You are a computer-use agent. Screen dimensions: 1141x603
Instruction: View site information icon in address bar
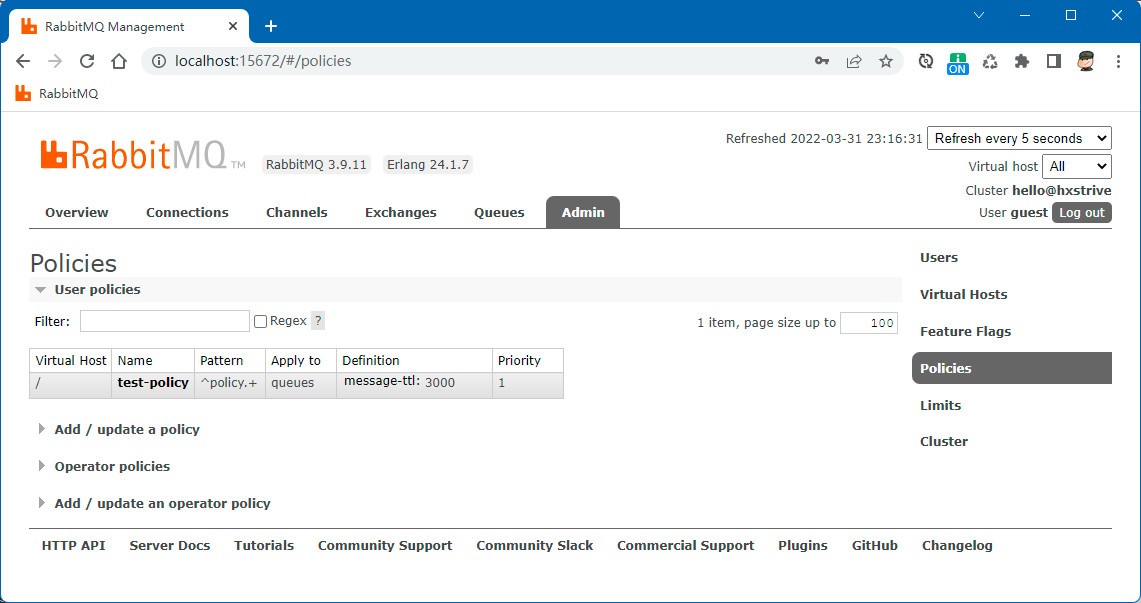click(158, 61)
